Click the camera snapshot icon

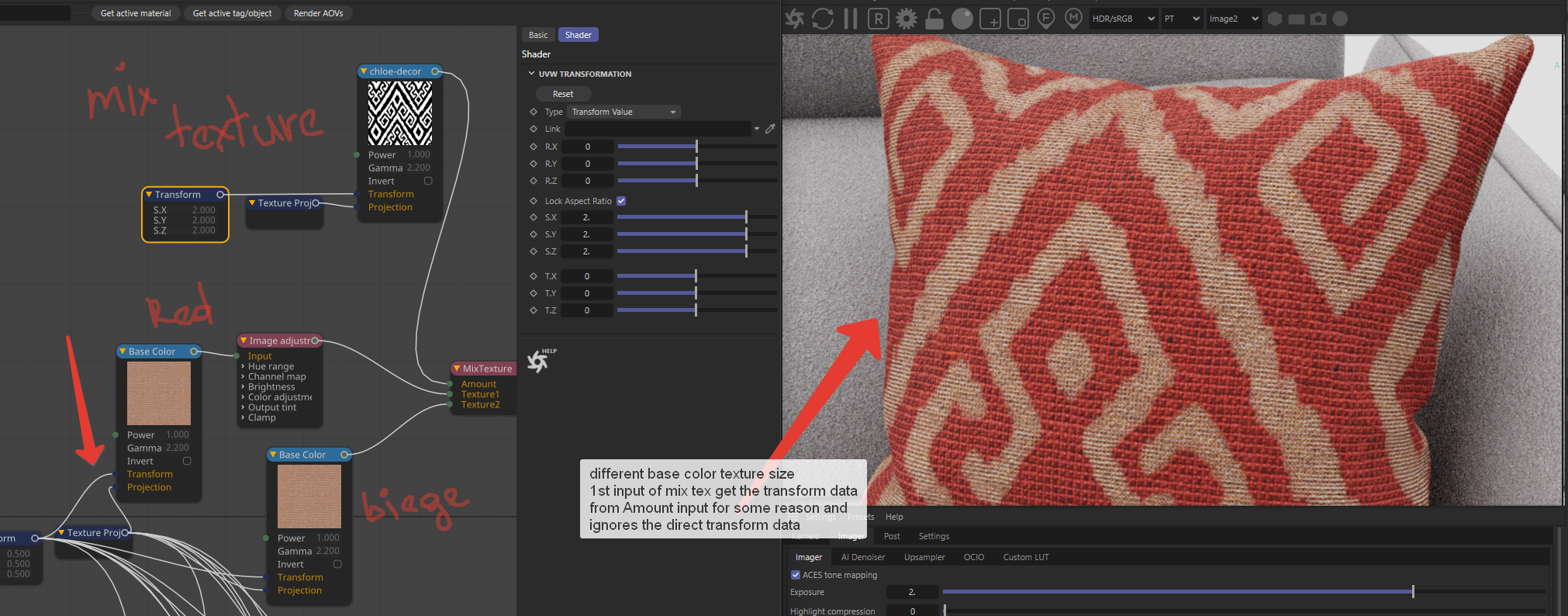[1318, 18]
